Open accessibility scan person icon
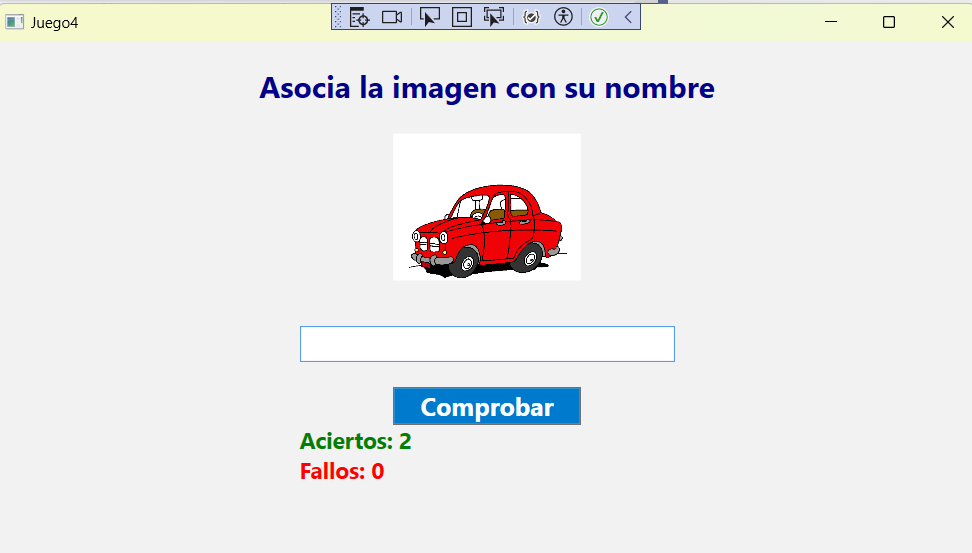Image resolution: width=972 pixels, height=553 pixels. pos(563,17)
